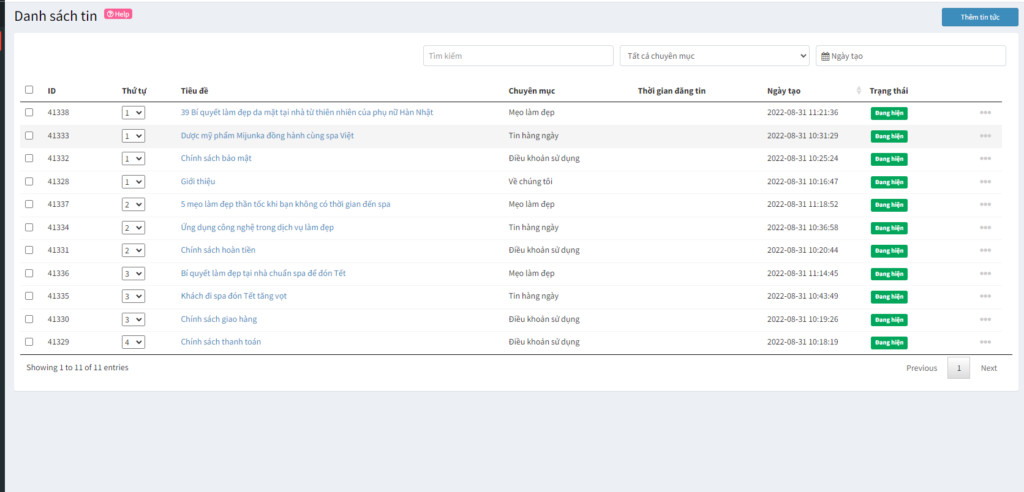The image size is (1024, 492).
Task: Go to the Next pagination page
Action: click(988, 368)
